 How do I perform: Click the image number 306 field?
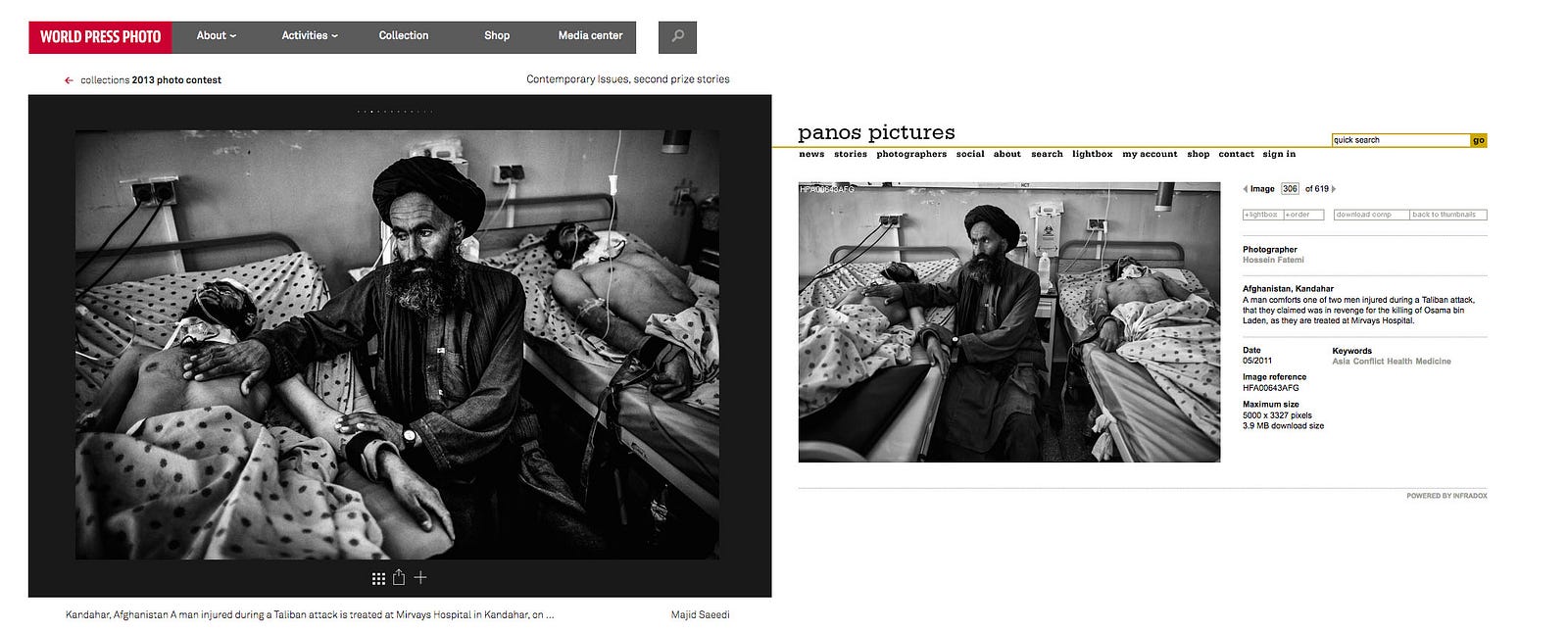[1290, 189]
